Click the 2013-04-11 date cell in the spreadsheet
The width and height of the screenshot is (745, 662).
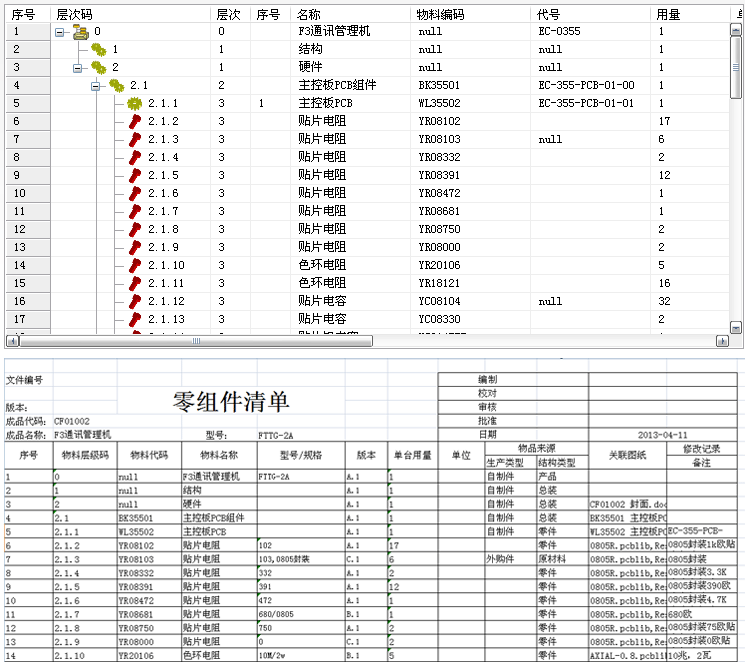[x=662, y=435]
